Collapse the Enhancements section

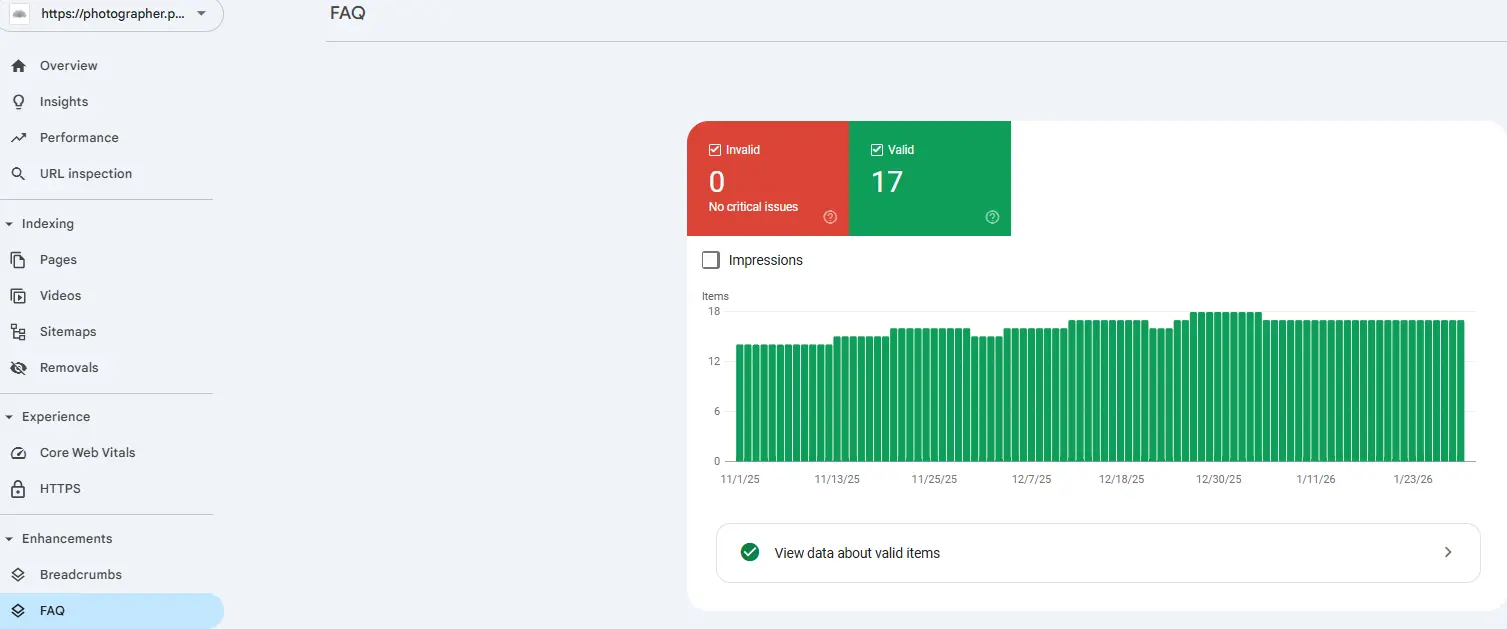click(x=10, y=538)
